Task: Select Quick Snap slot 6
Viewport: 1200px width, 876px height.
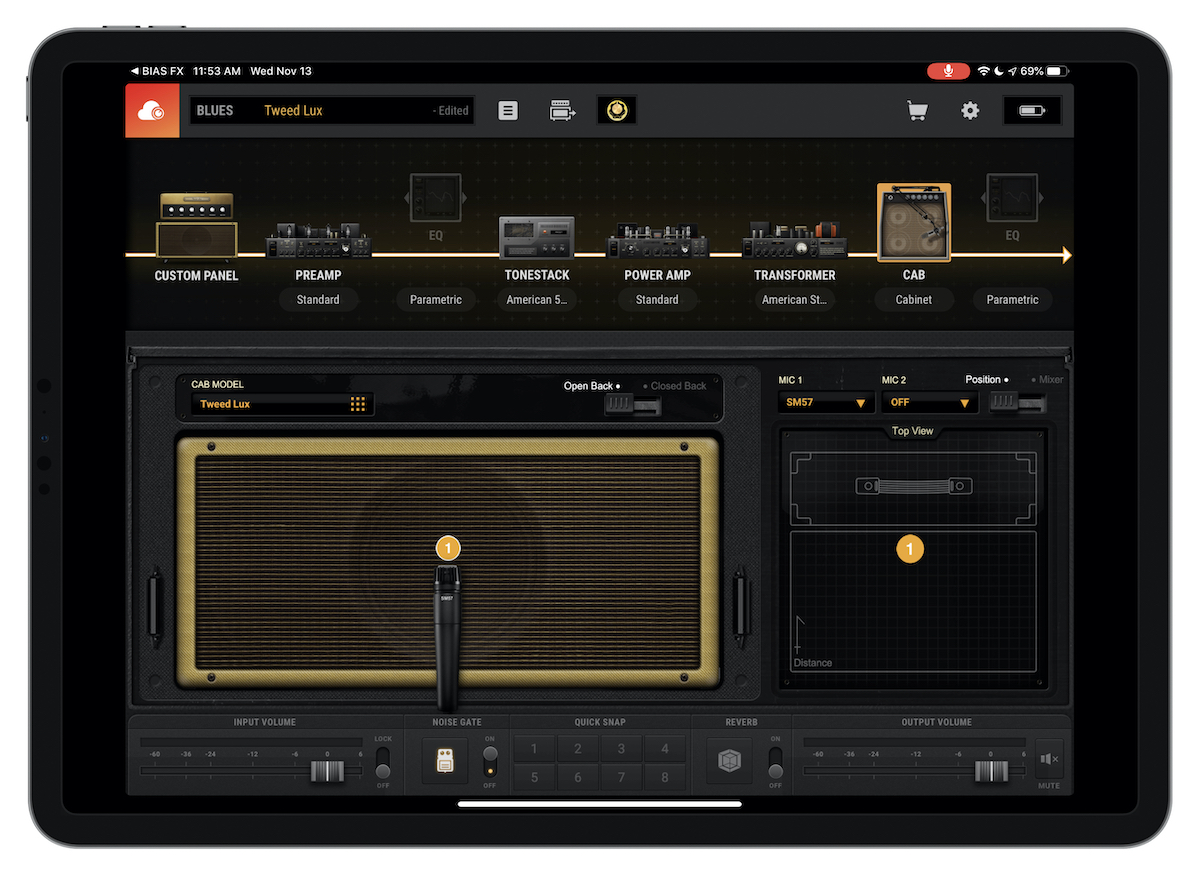Action: point(578,777)
